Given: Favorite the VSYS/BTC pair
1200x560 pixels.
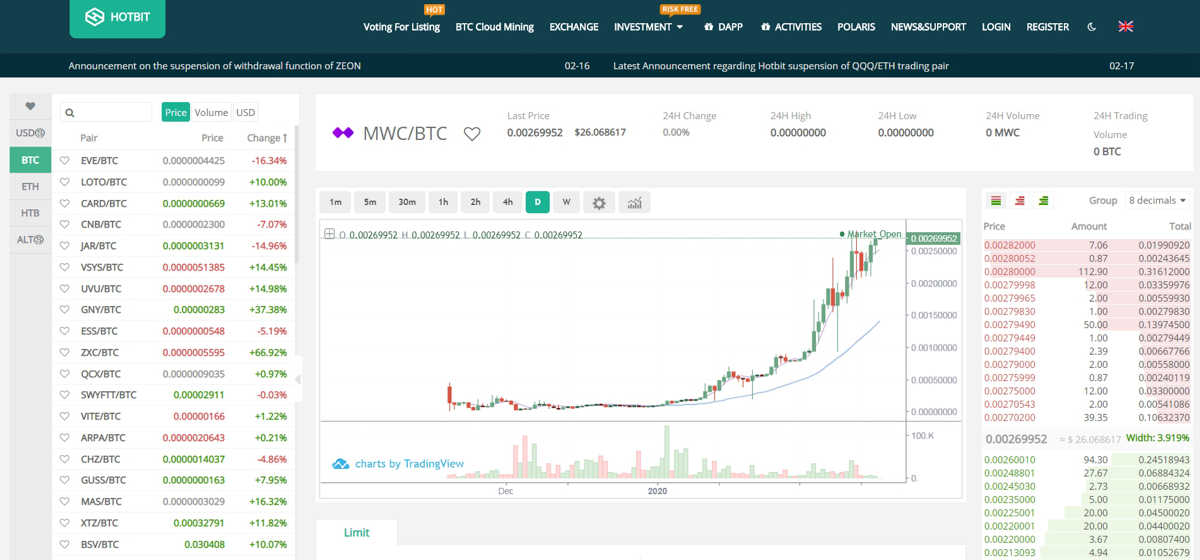Looking at the screenshot, I should pos(65,267).
